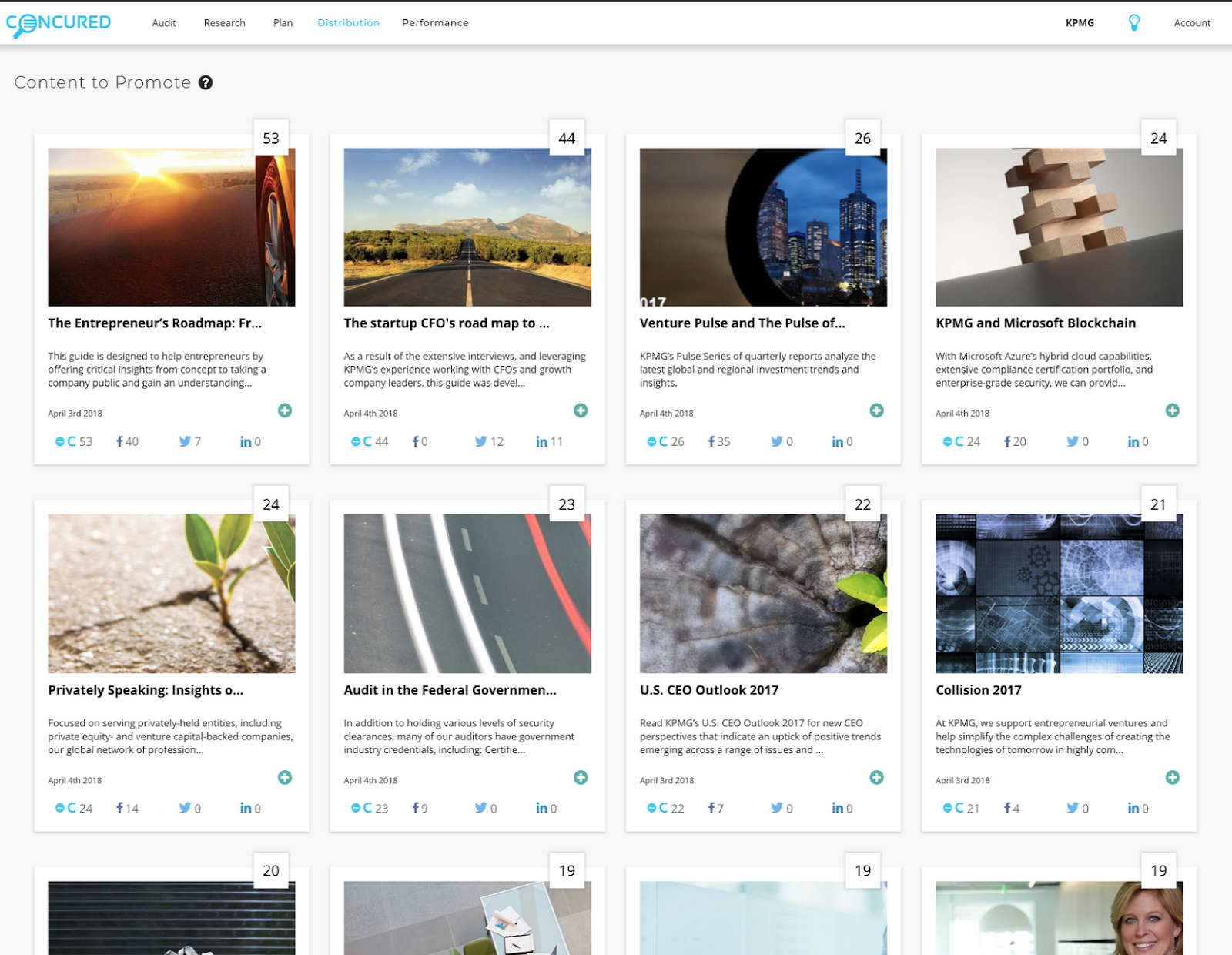
Task: Click Facebook icon on Collision 2017 card
Action: (x=1006, y=808)
